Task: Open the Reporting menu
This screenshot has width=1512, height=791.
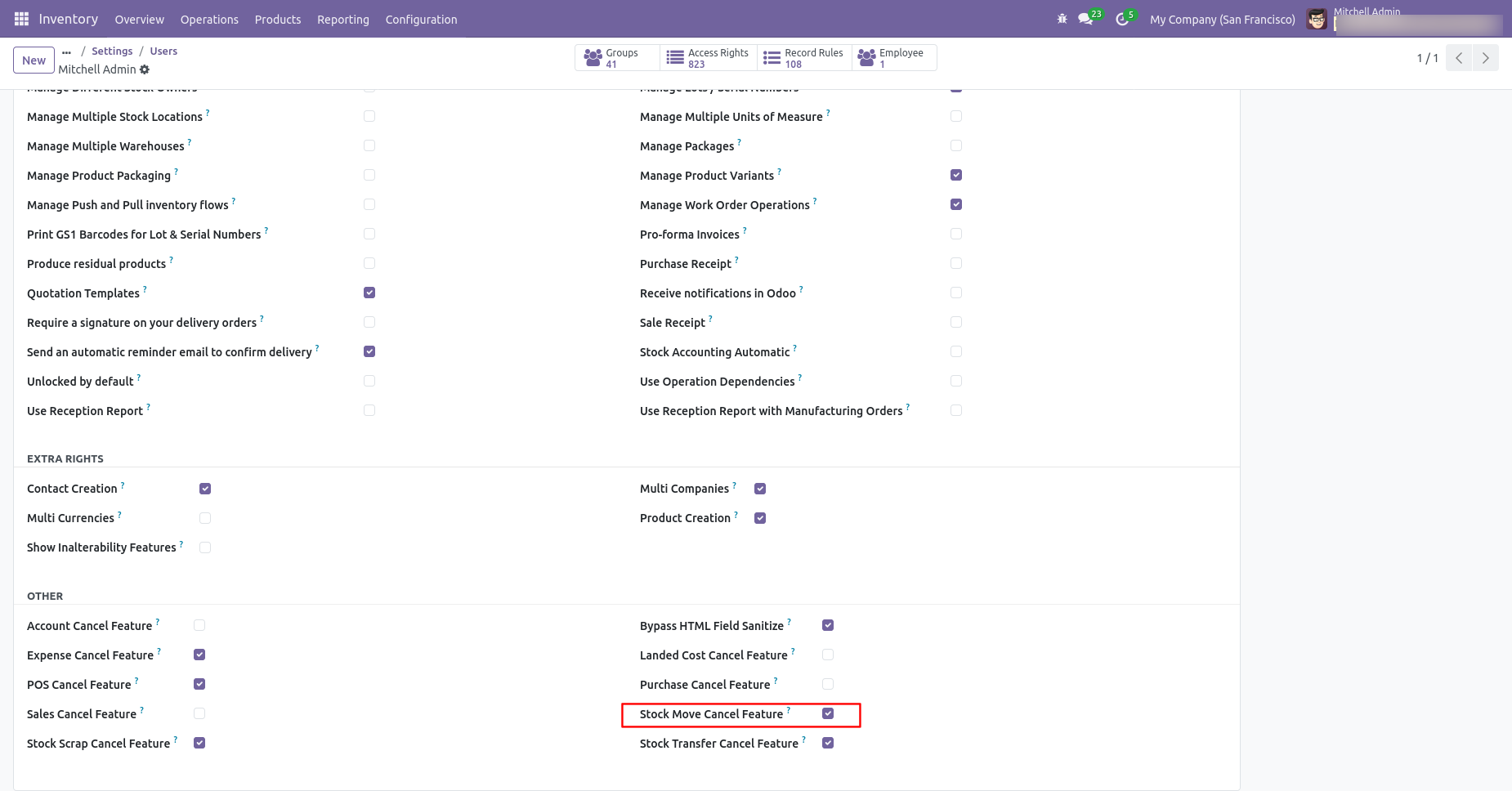Action: coord(343,19)
